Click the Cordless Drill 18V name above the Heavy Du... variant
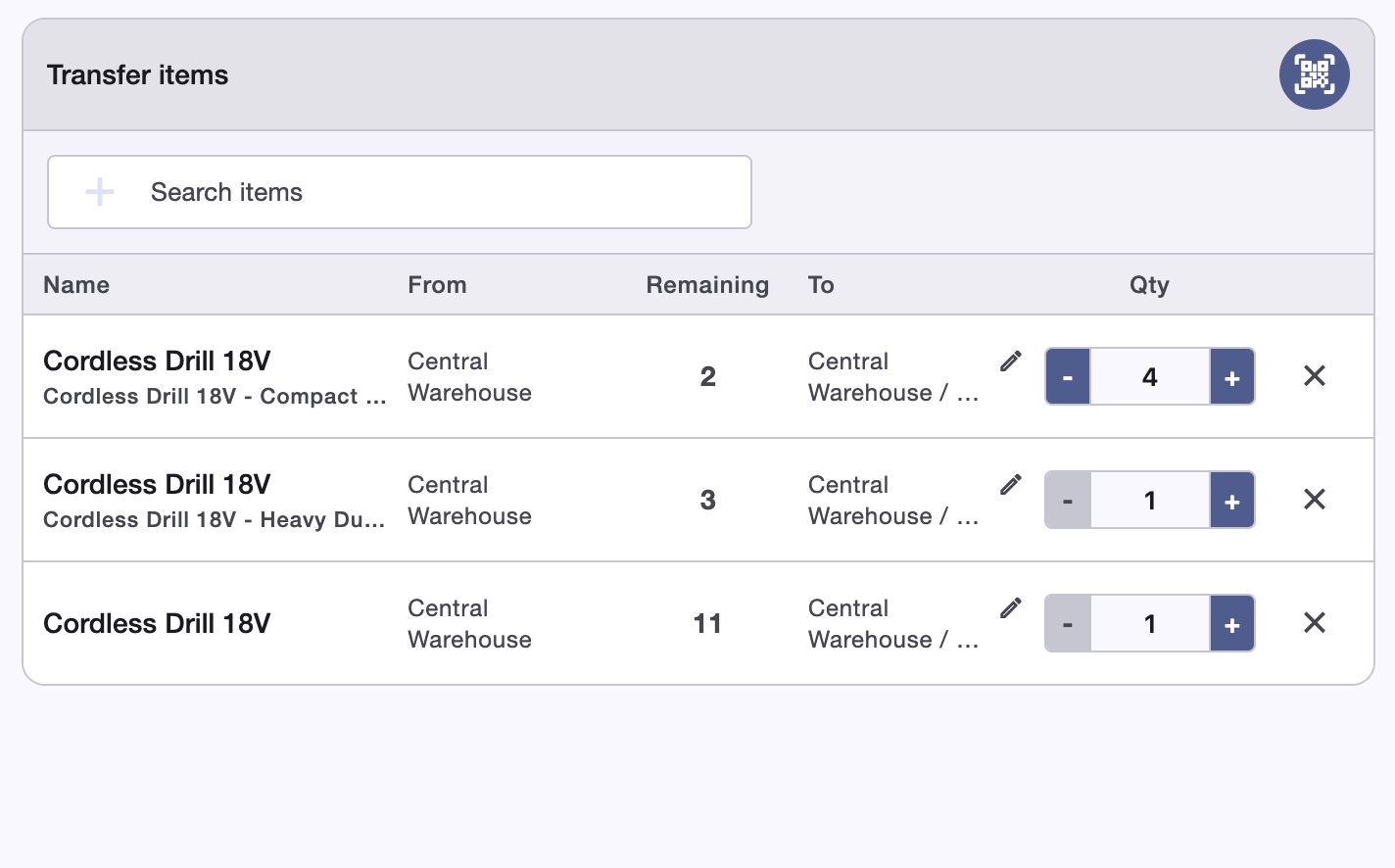Image resolution: width=1395 pixels, height=868 pixels. pyautogui.click(x=157, y=485)
